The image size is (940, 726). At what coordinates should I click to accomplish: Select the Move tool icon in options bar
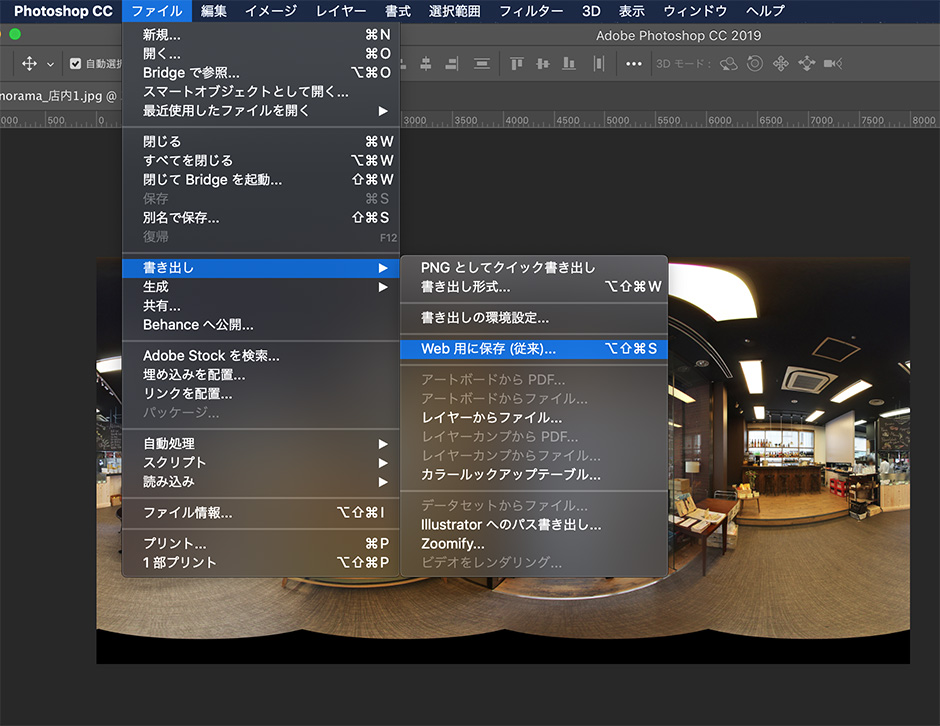tap(29, 63)
